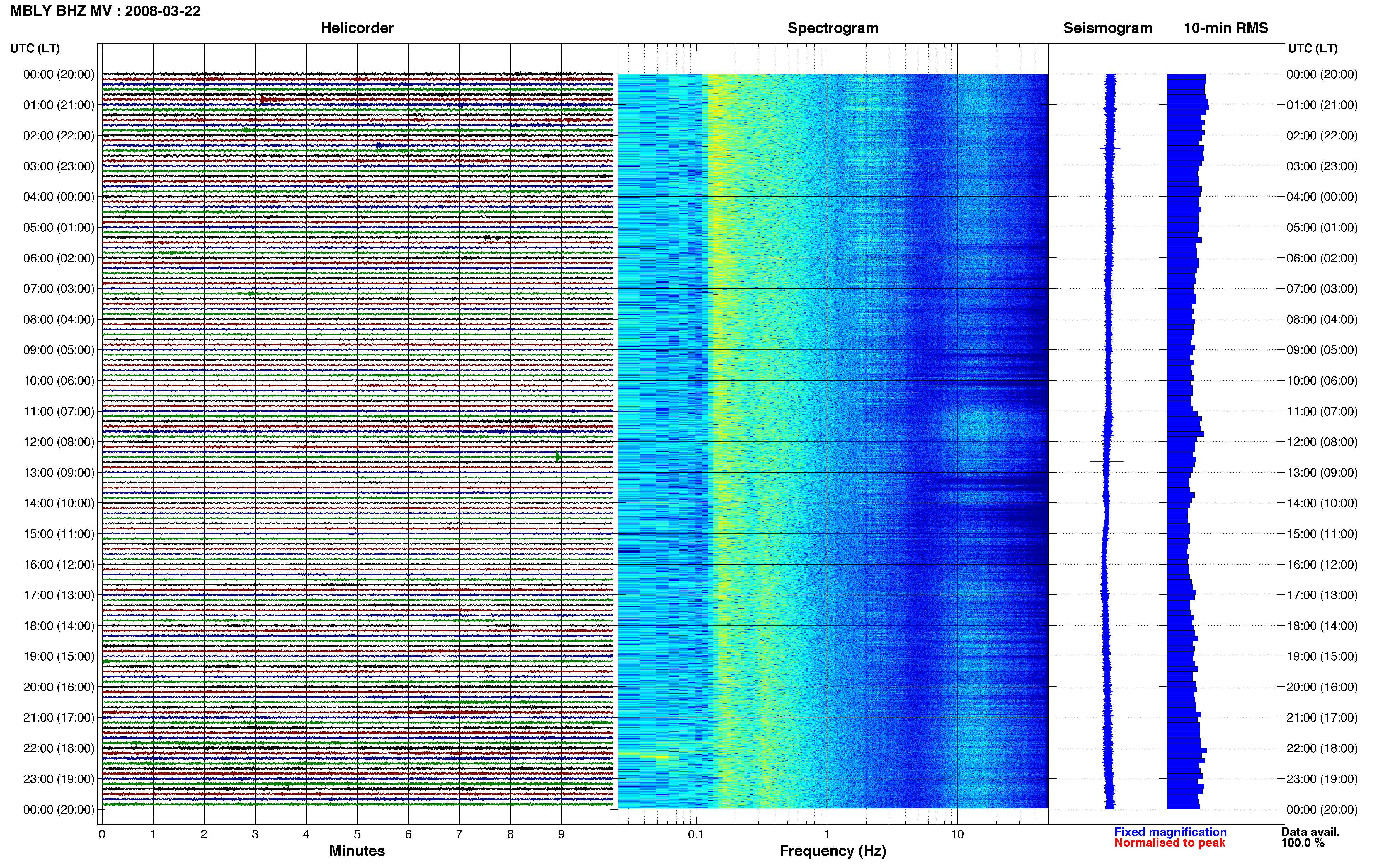Screen dimensions: 1389x868
Task: Click the left '22:00 (18:00)' time label
Action: click(59, 748)
